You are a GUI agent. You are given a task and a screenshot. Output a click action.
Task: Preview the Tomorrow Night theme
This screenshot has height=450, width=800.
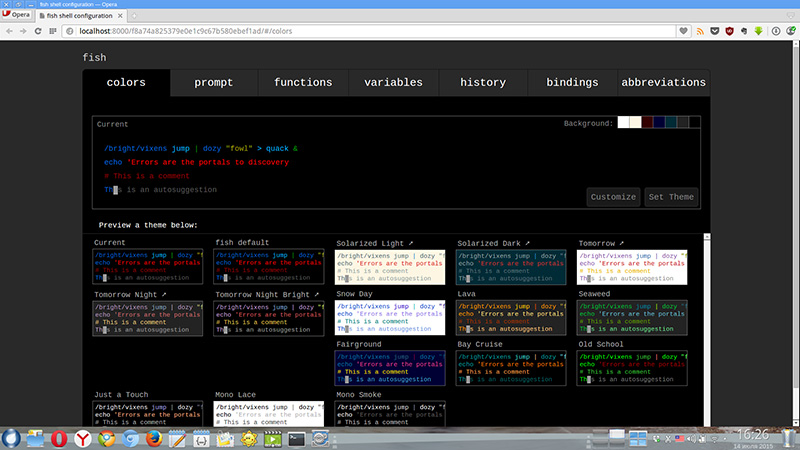point(147,318)
